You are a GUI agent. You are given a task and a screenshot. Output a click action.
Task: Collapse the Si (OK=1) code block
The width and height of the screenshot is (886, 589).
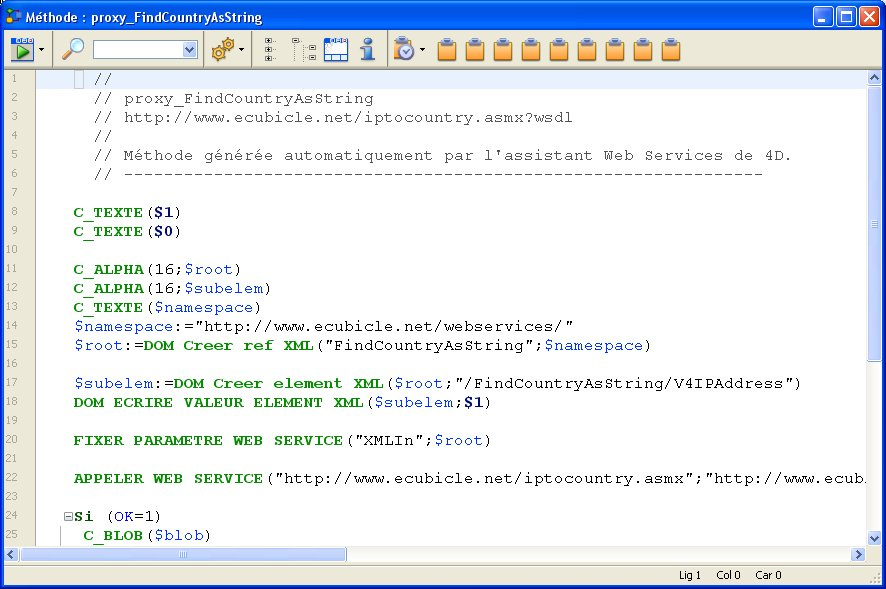(x=67, y=517)
